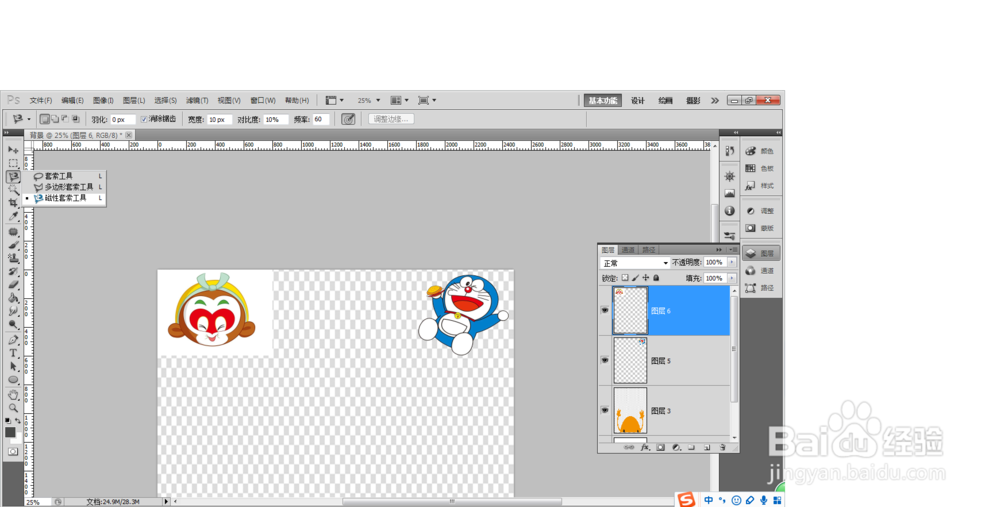The width and height of the screenshot is (1000, 507).
Task: Choose 磁性套索工具 from the flyout
Action: click(x=64, y=198)
